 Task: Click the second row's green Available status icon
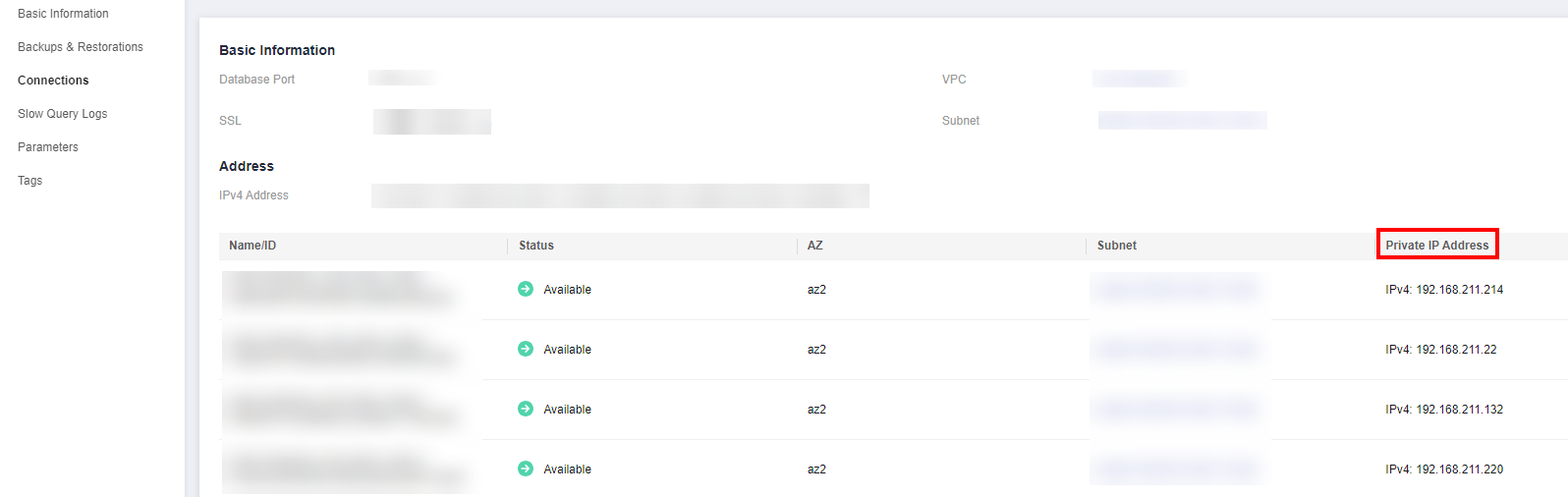click(526, 349)
